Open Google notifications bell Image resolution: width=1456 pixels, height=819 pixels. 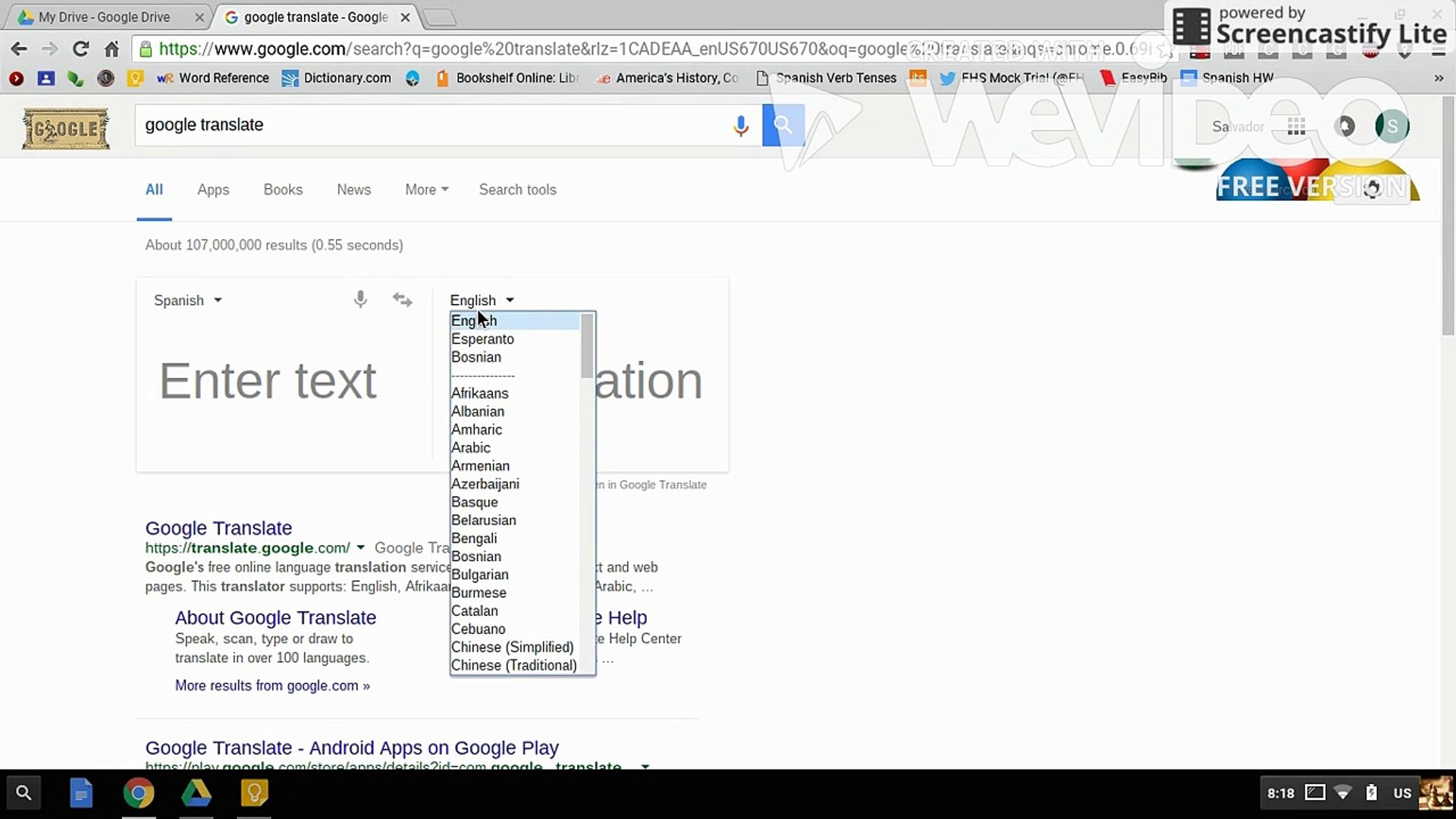click(1345, 126)
